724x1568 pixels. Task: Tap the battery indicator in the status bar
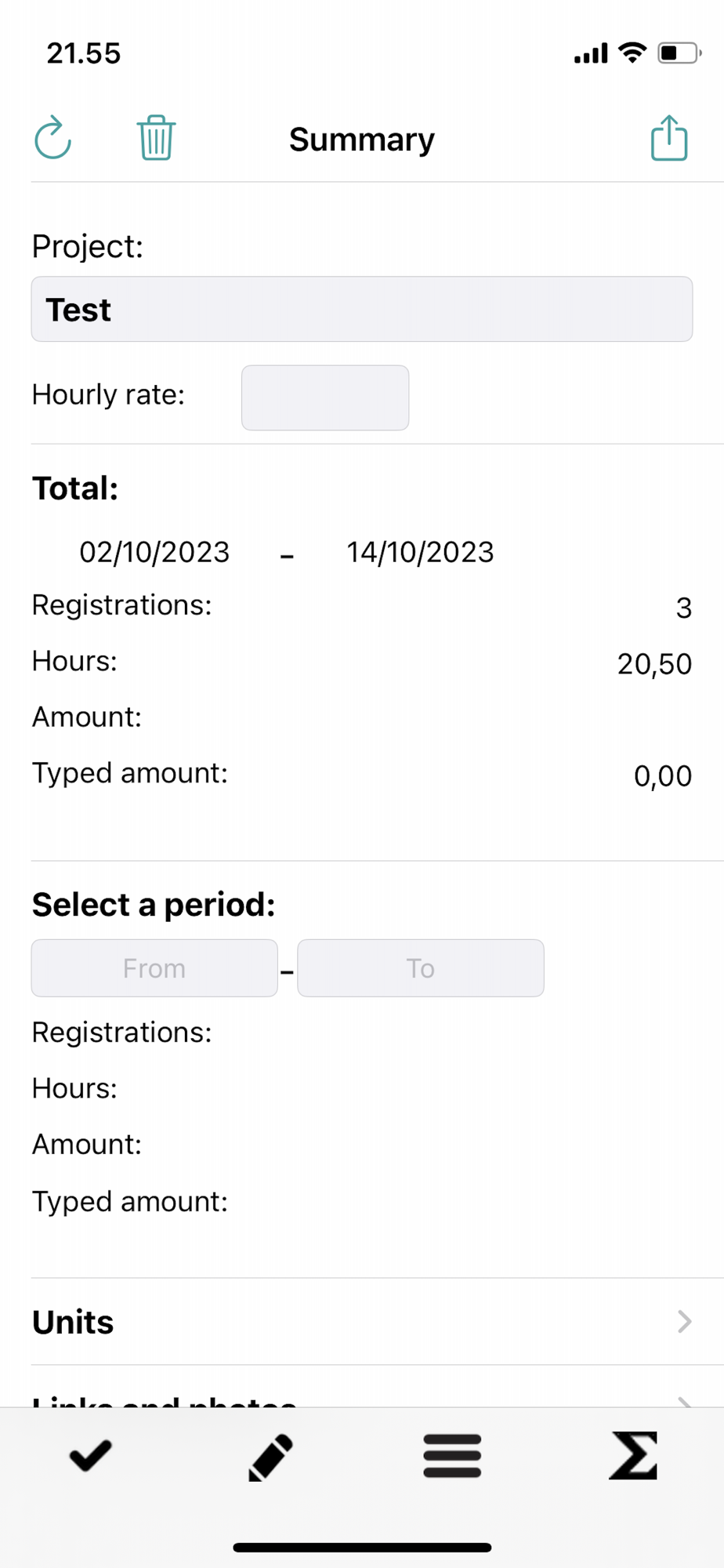(679, 53)
